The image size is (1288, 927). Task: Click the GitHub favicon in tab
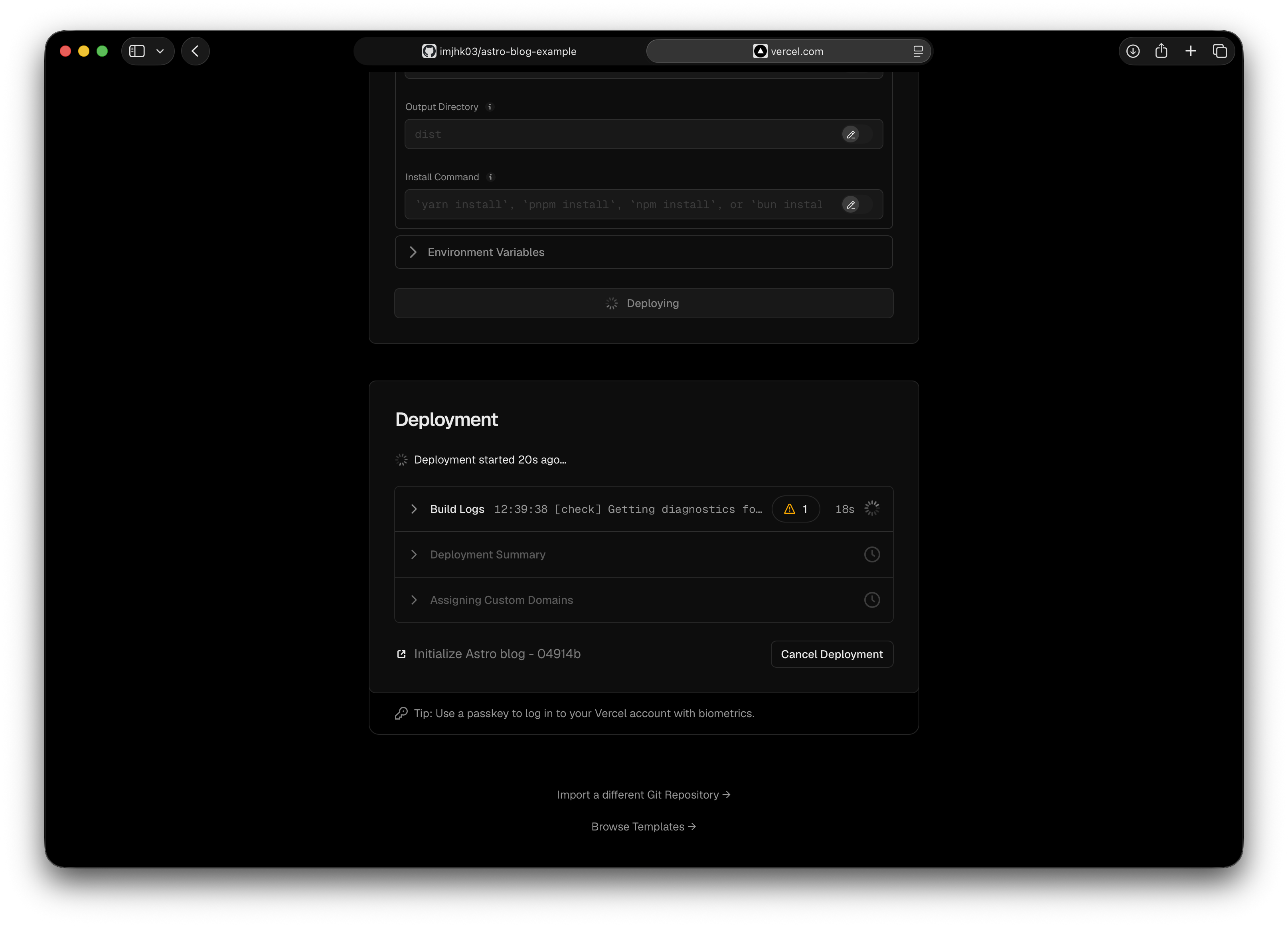429,51
